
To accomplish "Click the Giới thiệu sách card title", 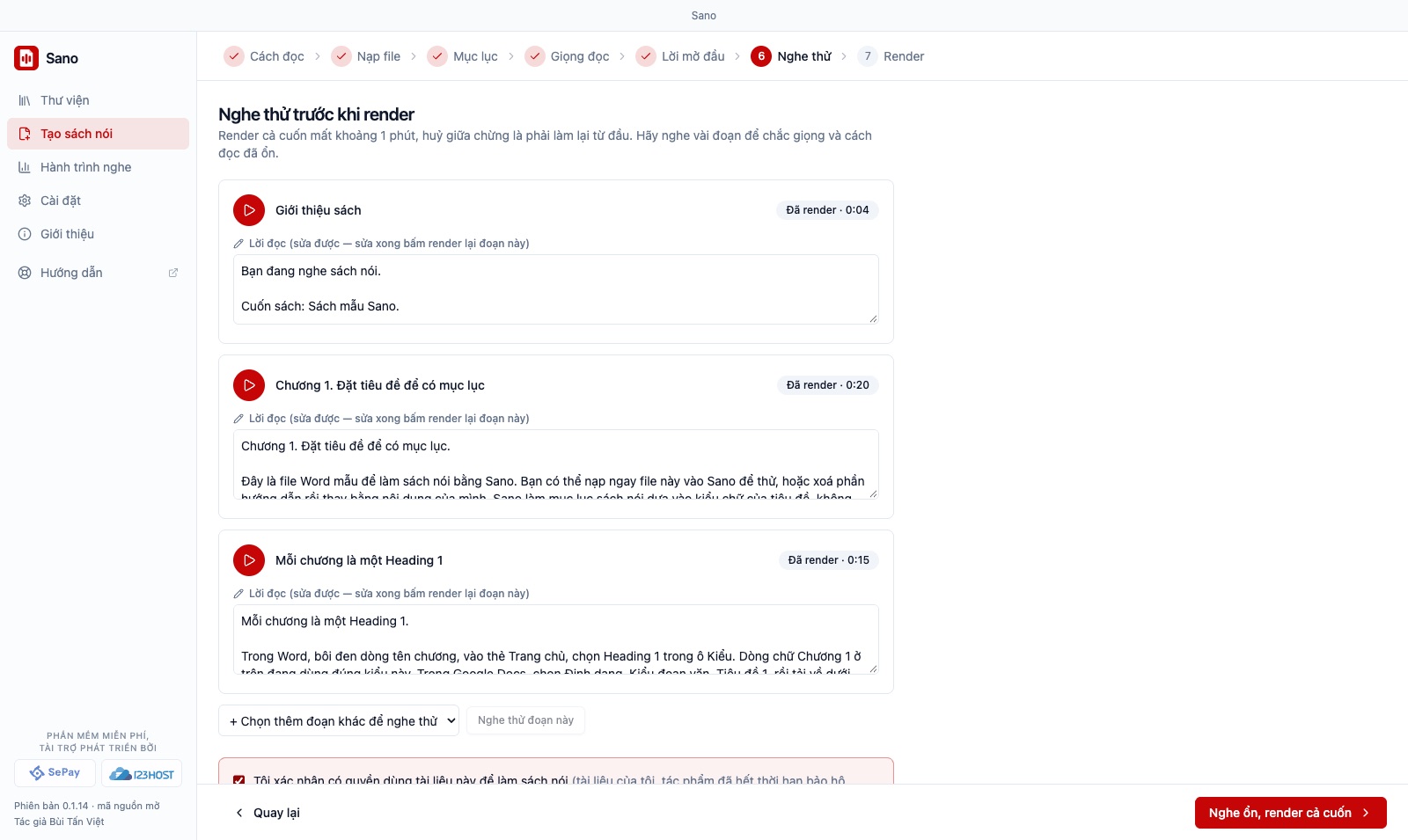I will 319,210.
